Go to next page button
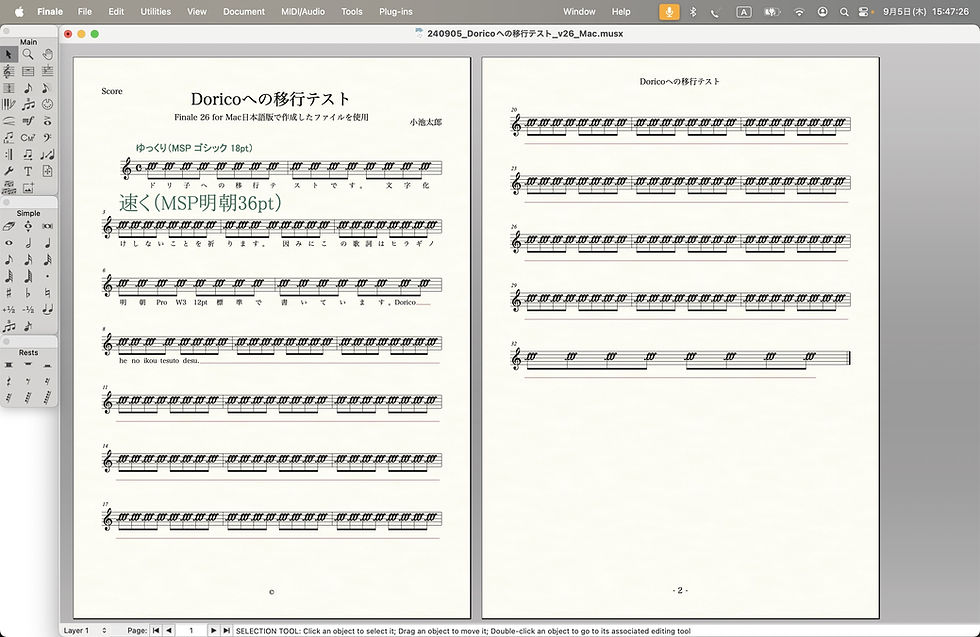 [x=214, y=630]
